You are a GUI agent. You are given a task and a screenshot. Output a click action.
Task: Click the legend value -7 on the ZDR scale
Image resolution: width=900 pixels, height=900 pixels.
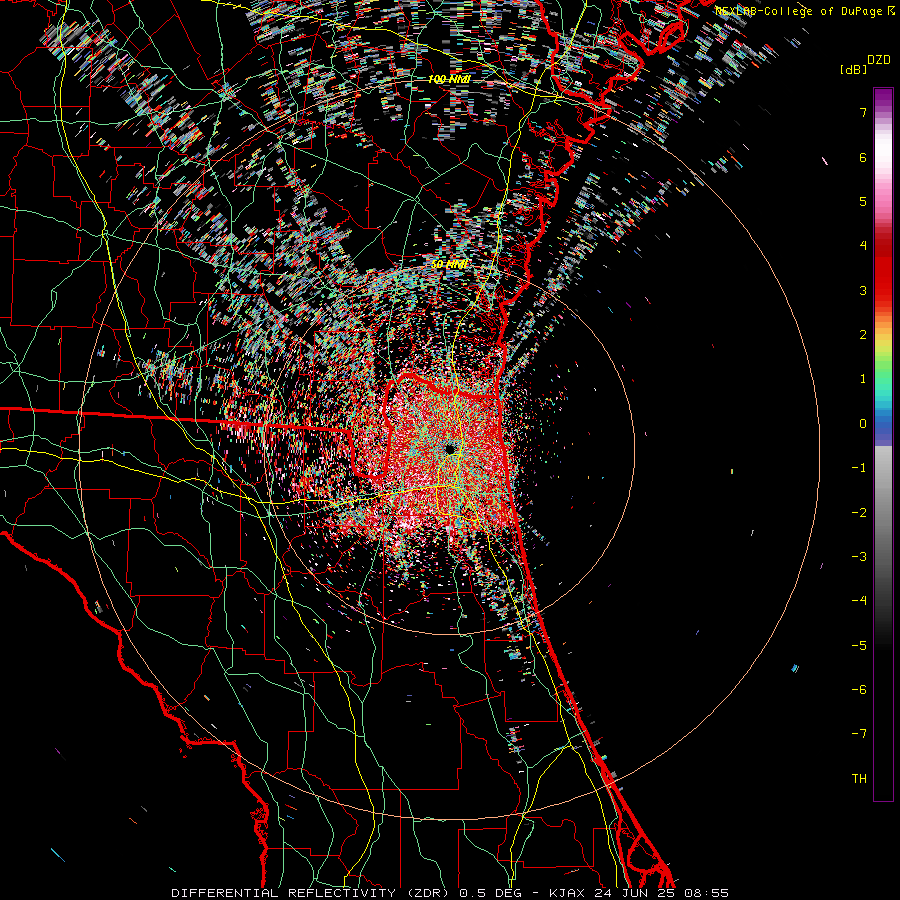click(x=859, y=734)
